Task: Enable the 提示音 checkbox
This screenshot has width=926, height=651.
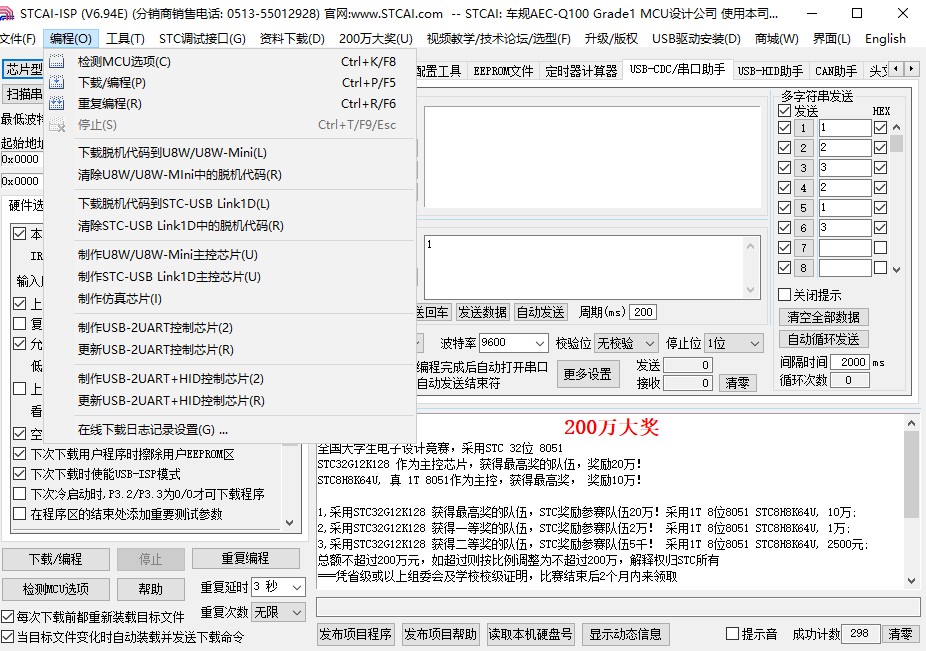Action: point(732,634)
